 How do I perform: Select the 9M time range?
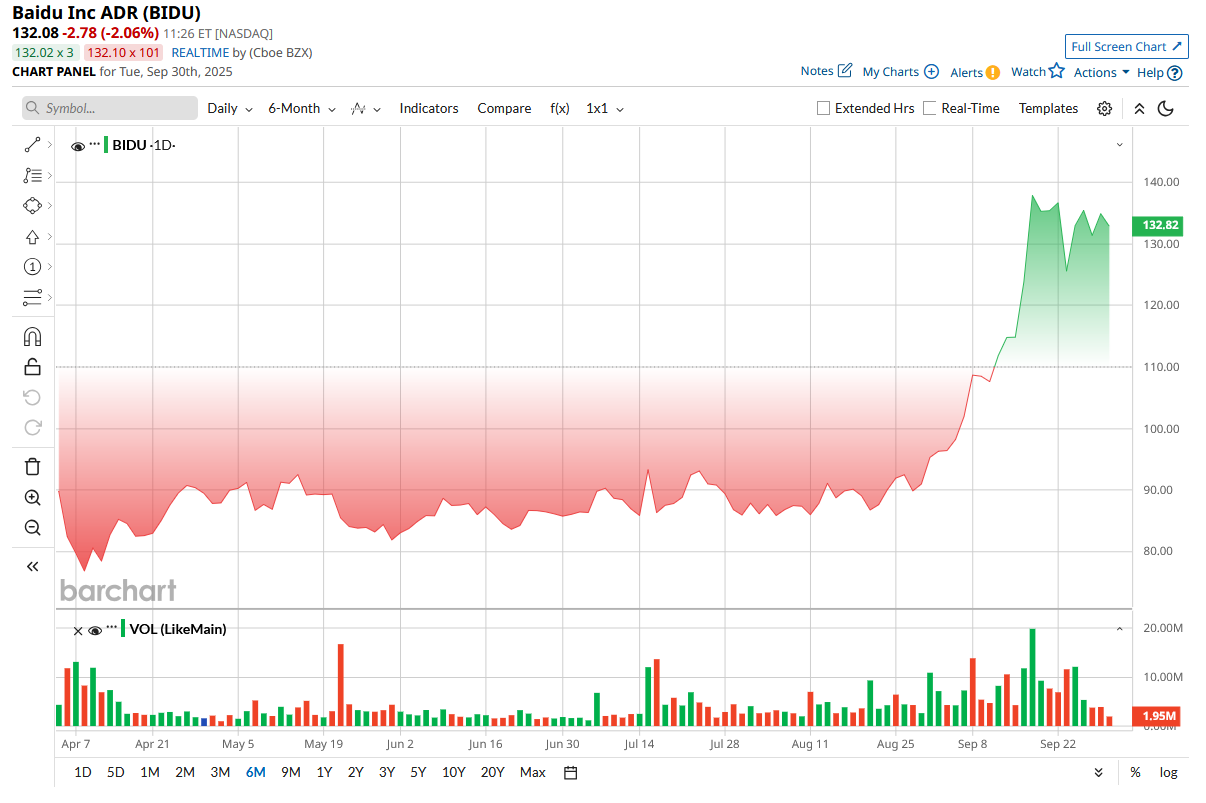pyautogui.click(x=291, y=772)
